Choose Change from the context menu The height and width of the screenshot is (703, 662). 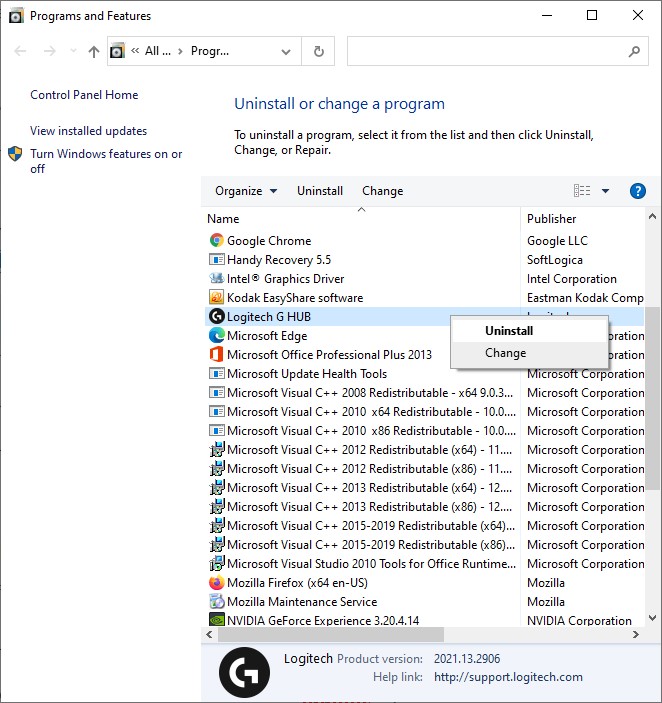pos(529,353)
